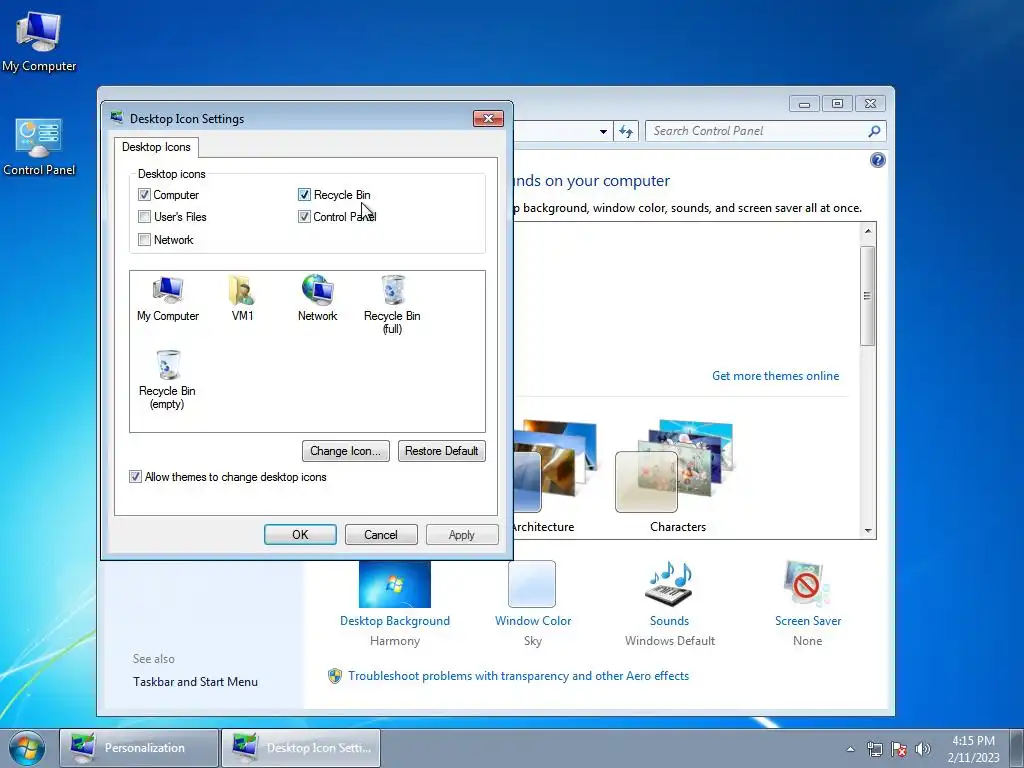The height and width of the screenshot is (768, 1024).
Task: Toggle Allow themes to change desktop icons
Action: 135,477
